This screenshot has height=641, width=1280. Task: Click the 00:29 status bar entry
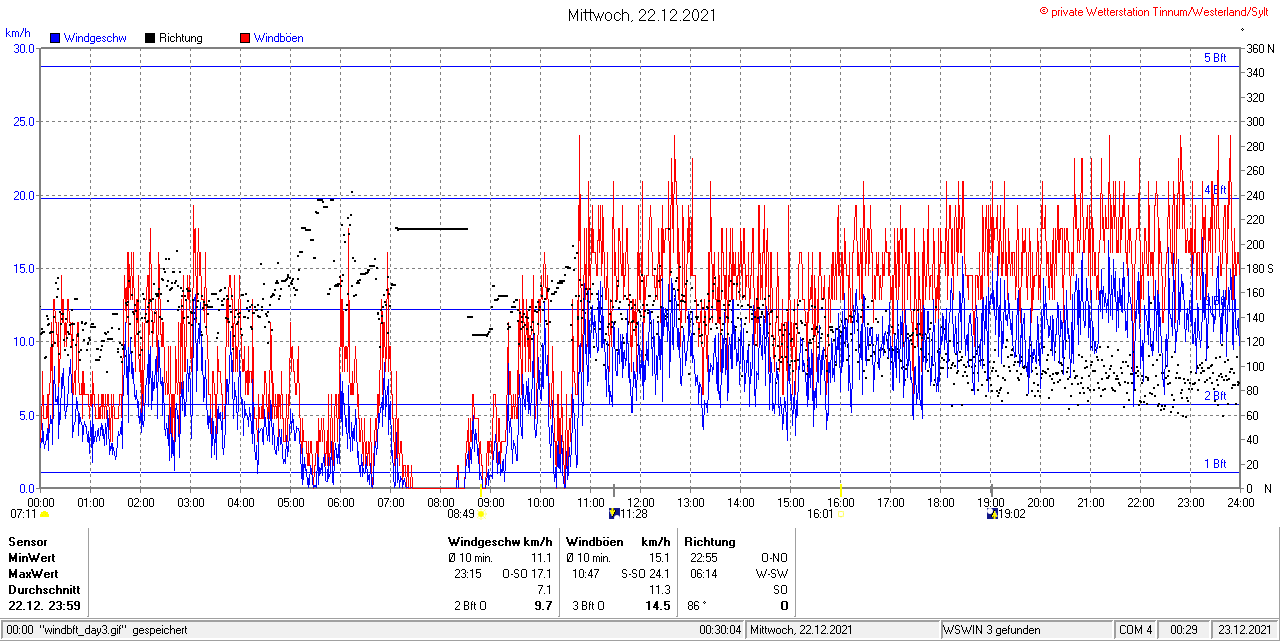pyautogui.click(x=1184, y=630)
